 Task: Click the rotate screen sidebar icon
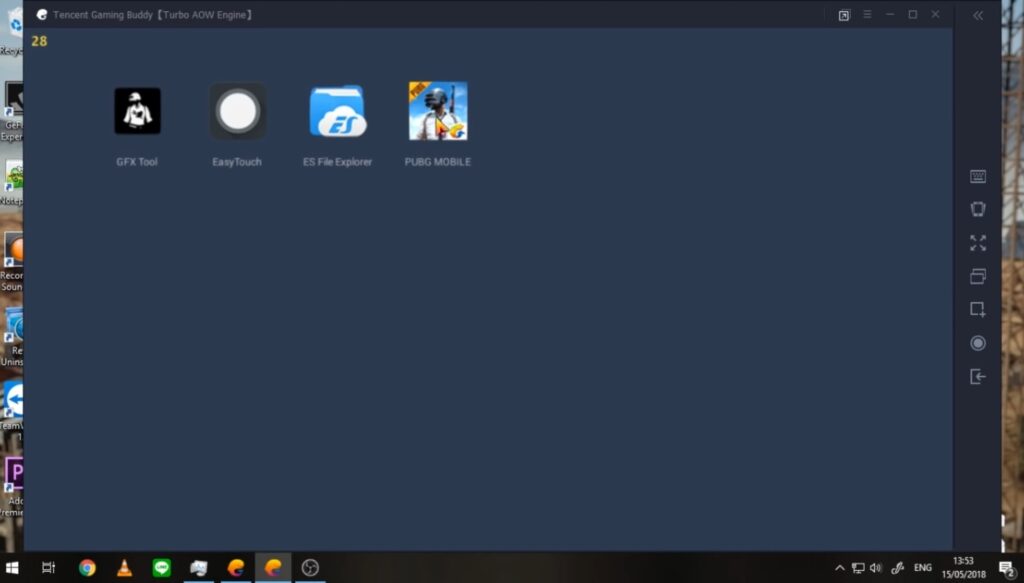click(x=978, y=209)
